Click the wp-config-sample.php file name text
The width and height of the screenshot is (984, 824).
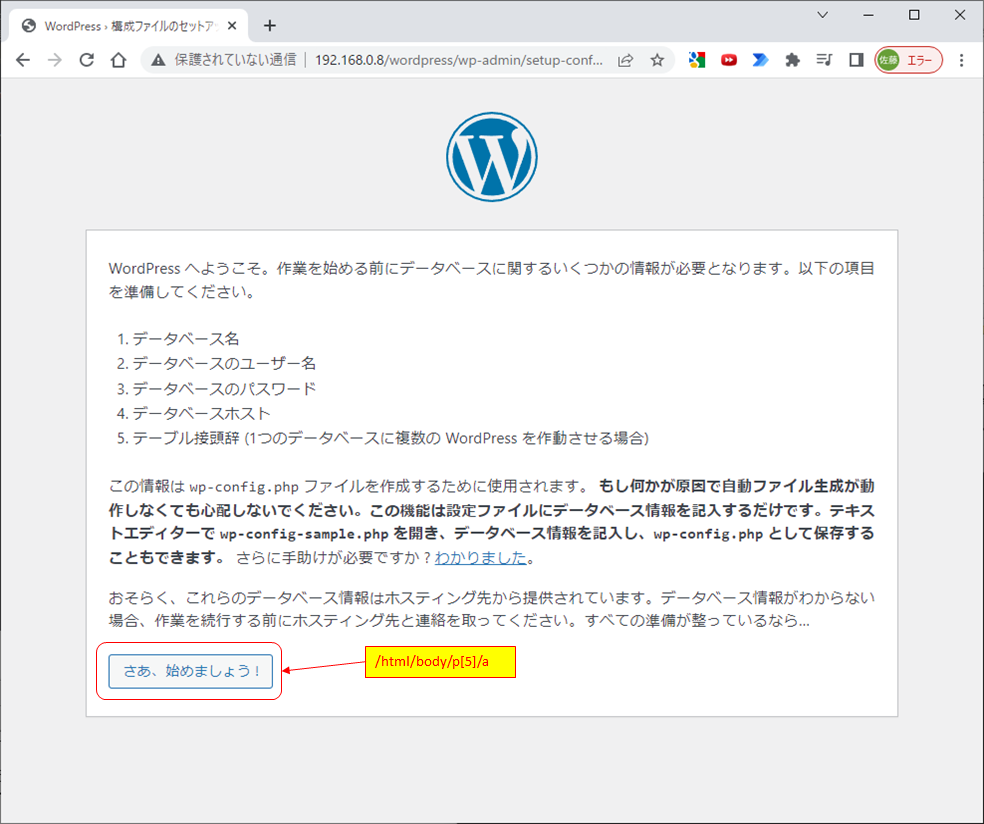[x=304, y=534]
